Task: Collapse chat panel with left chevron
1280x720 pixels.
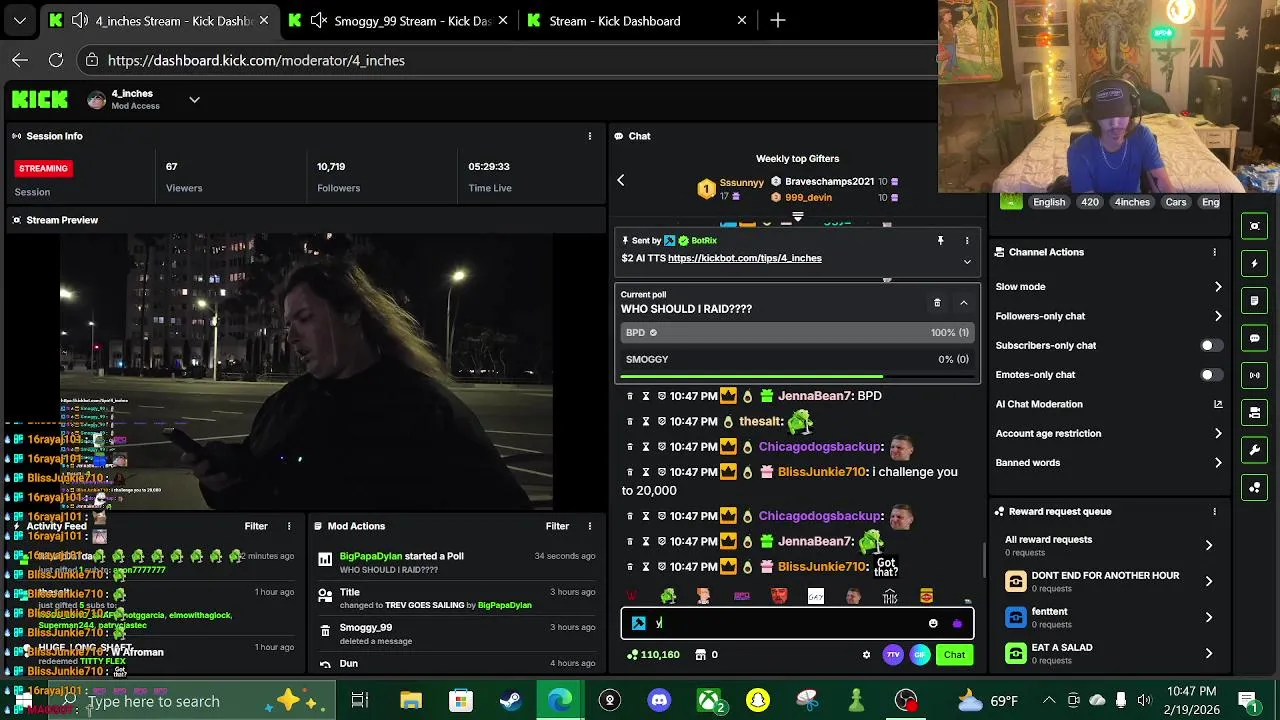Action: (621, 181)
